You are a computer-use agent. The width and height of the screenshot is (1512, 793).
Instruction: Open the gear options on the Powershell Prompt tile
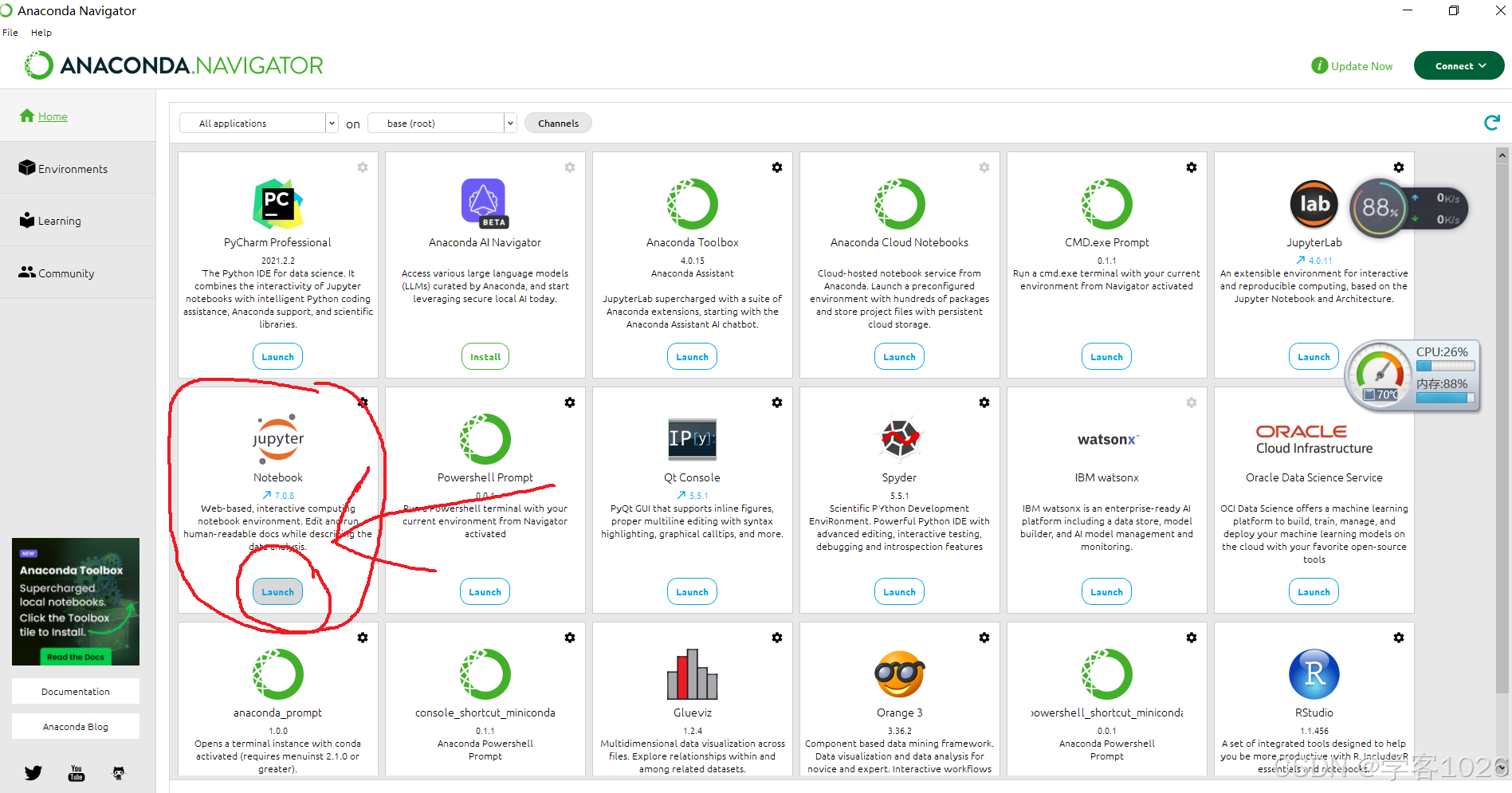pos(570,402)
